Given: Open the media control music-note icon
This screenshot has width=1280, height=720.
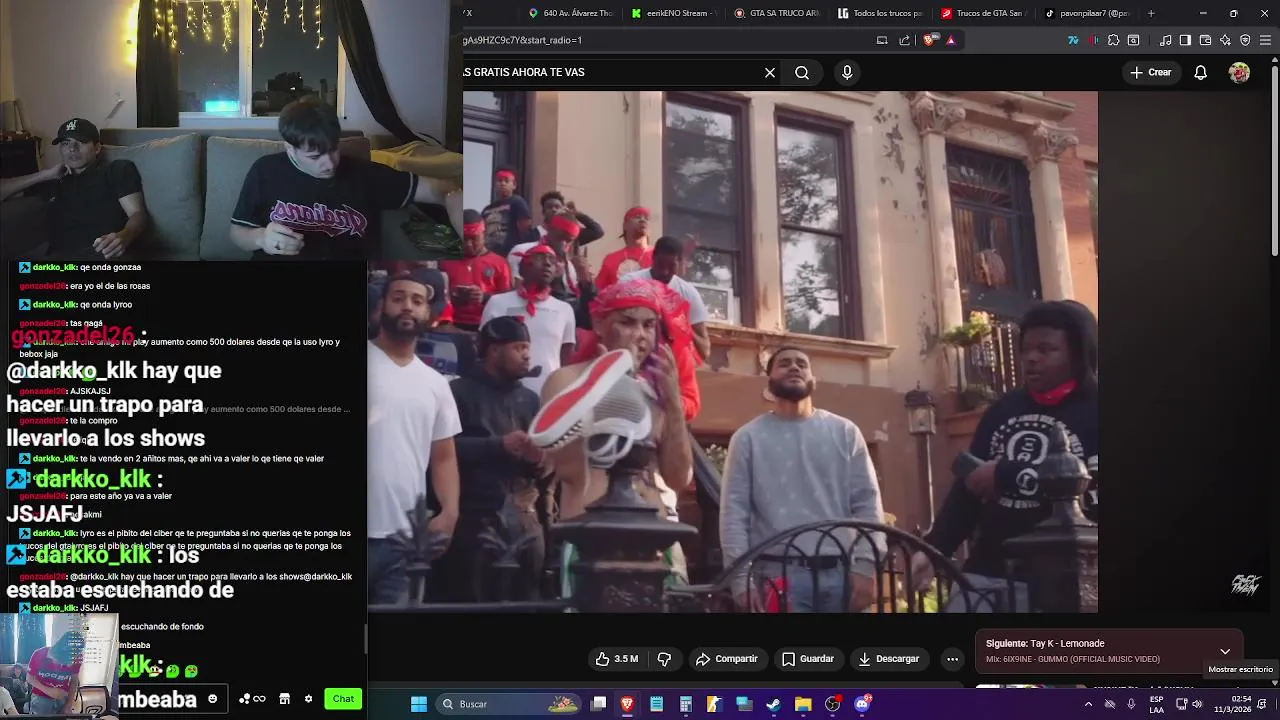Looking at the screenshot, I should tap(1165, 40).
